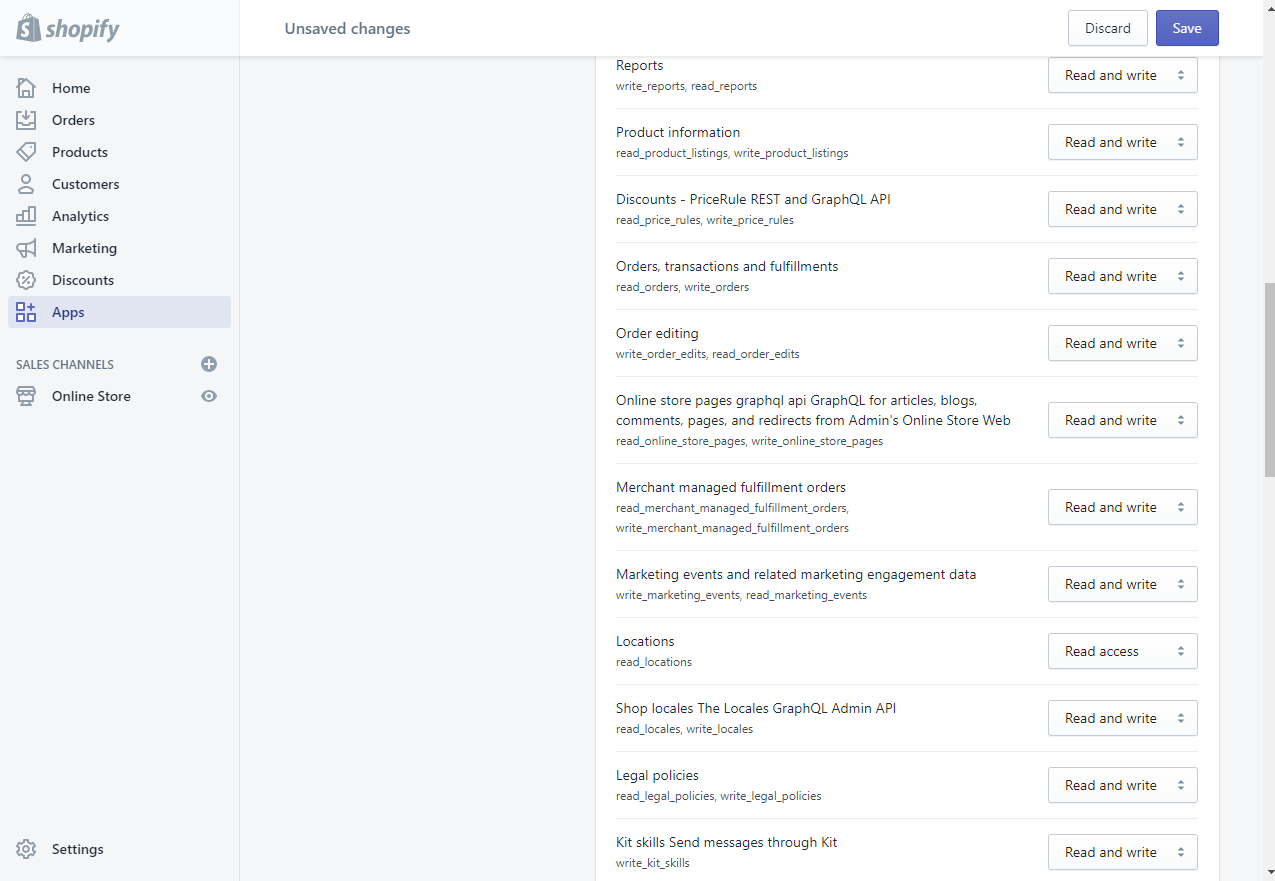Viewport: 1275px width, 881px height.
Task: Open the Legal policies permission dropdown
Action: [x=1122, y=785]
